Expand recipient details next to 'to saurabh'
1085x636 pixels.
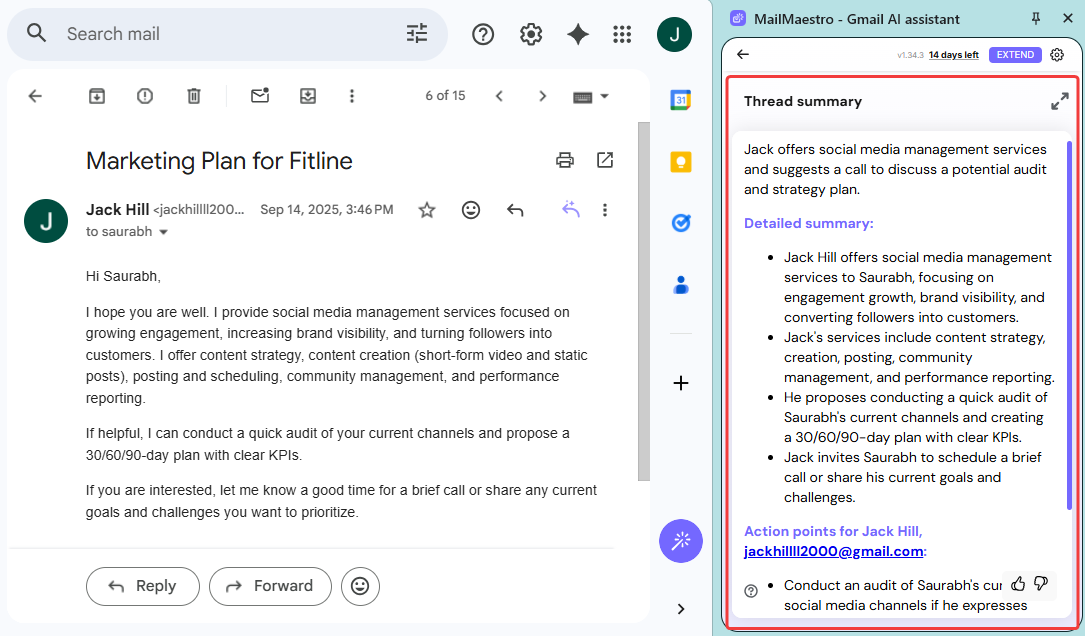(164, 232)
